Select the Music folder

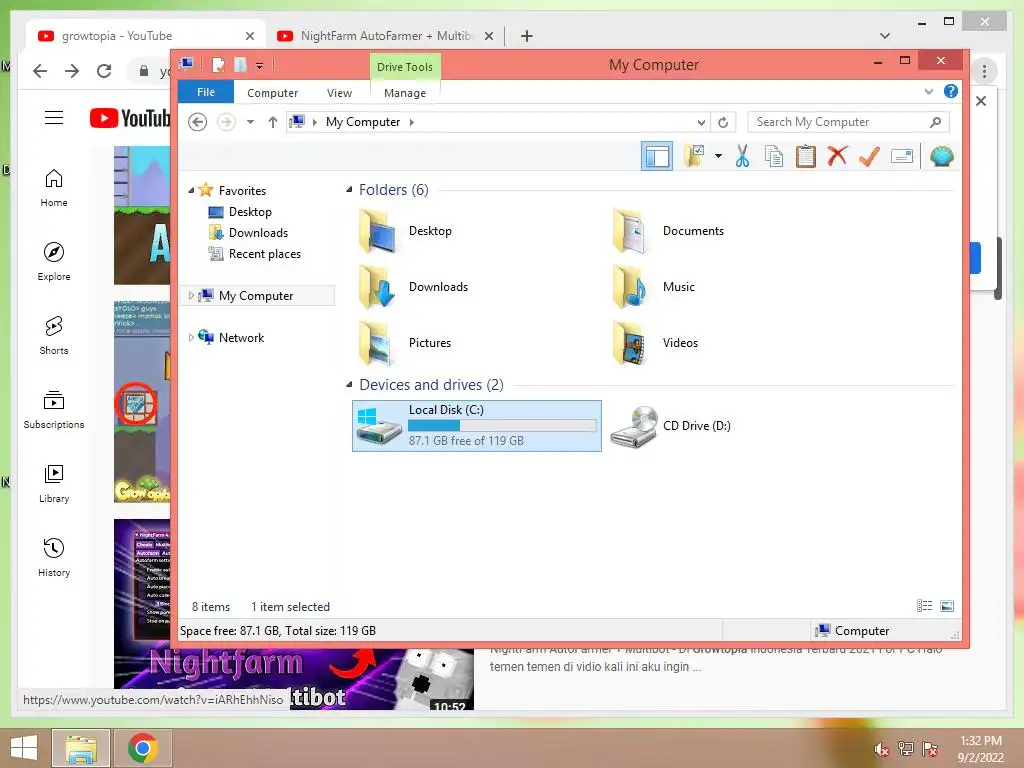(x=654, y=287)
